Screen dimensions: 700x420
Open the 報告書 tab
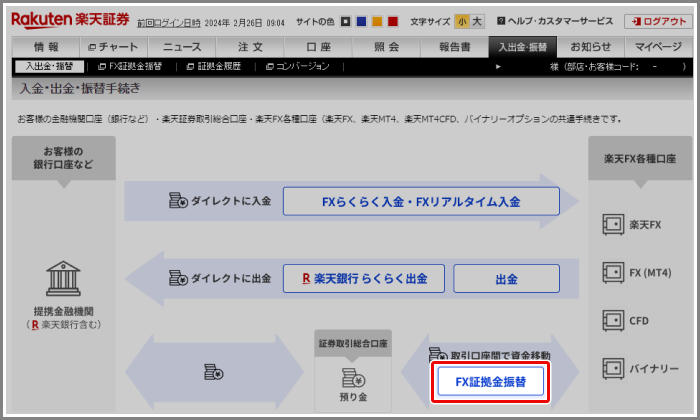[454, 47]
